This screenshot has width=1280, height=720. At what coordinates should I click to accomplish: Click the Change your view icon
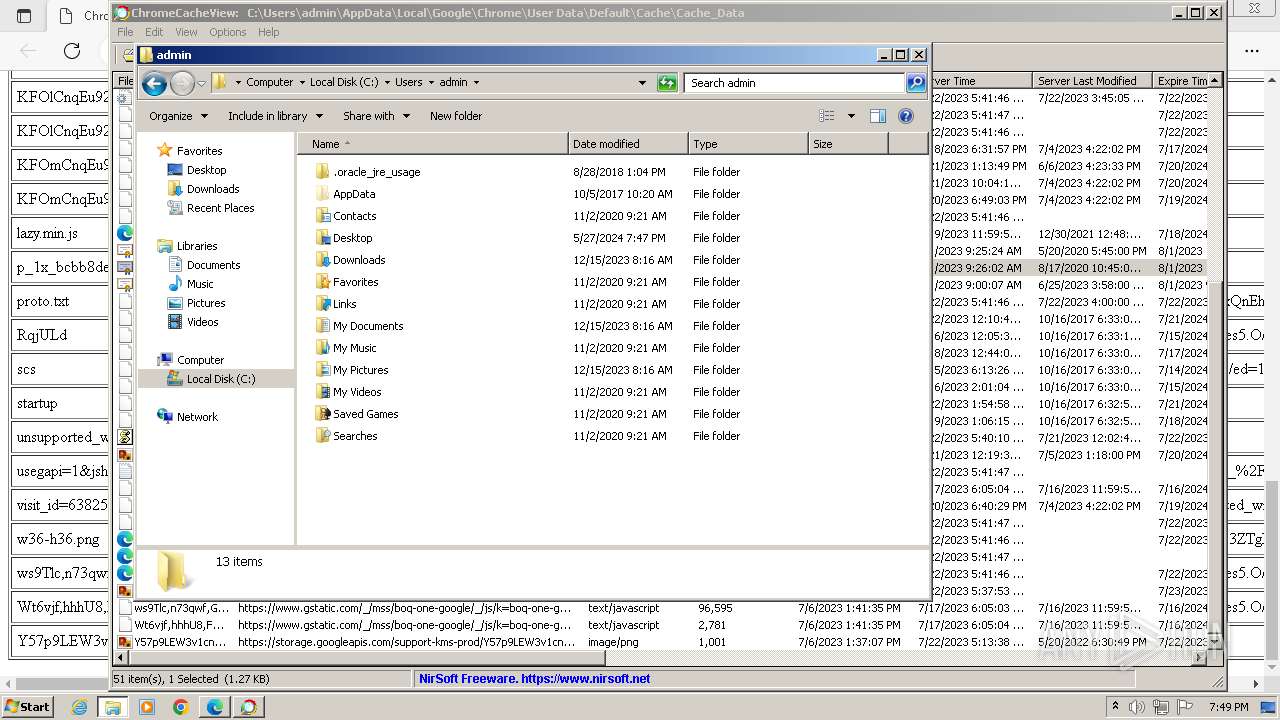(x=826, y=116)
